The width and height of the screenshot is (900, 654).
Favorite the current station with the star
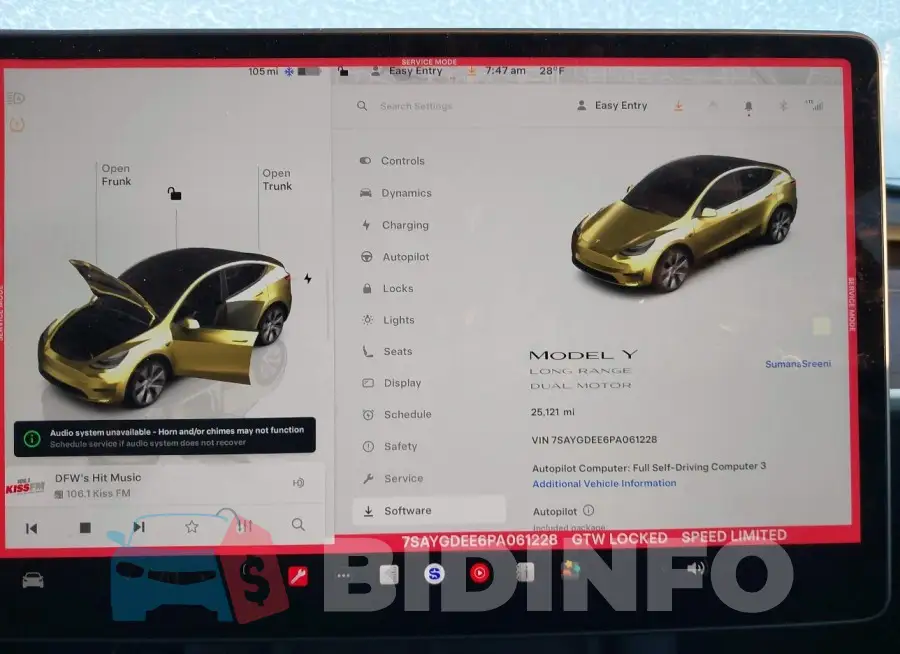[x=192, y=526]
